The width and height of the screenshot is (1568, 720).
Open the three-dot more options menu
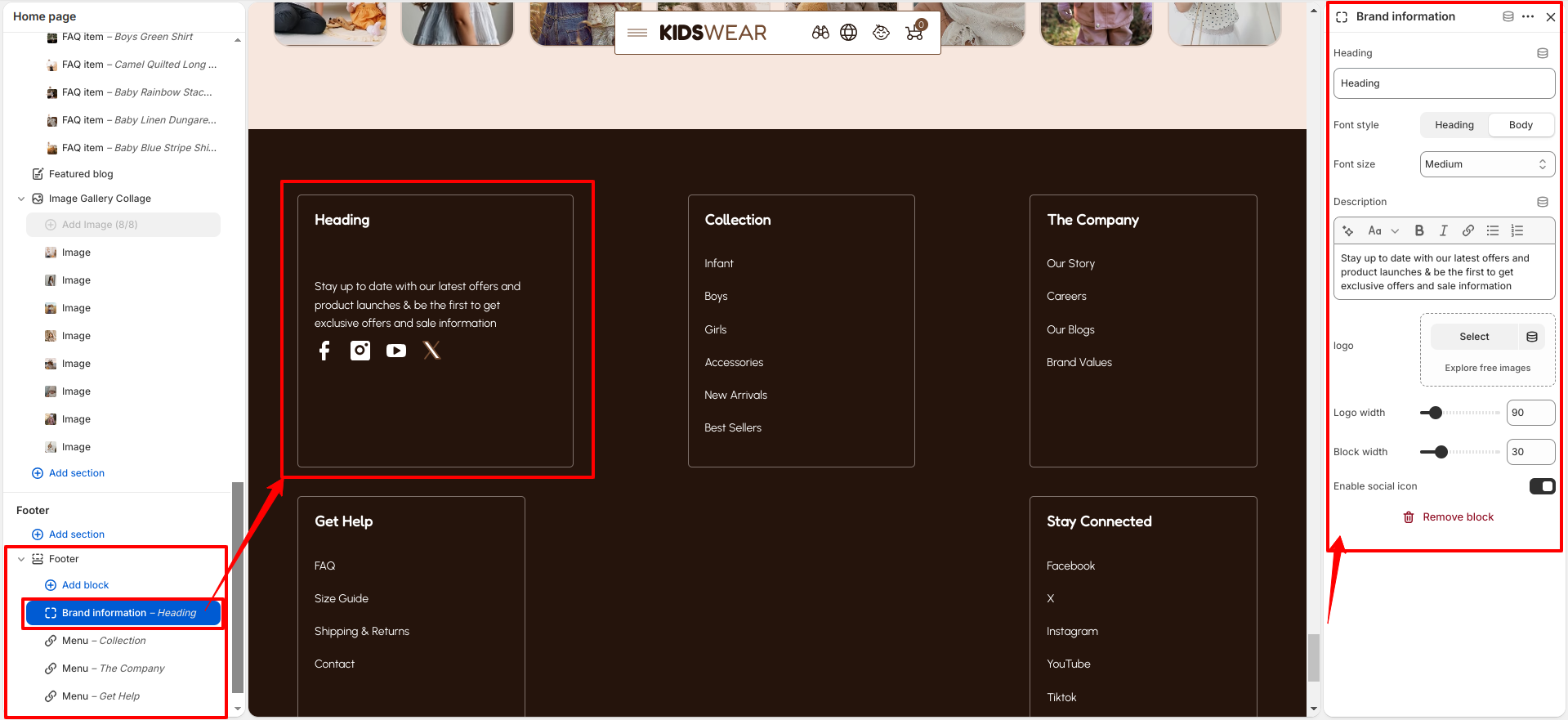[x=1528, y=16]
